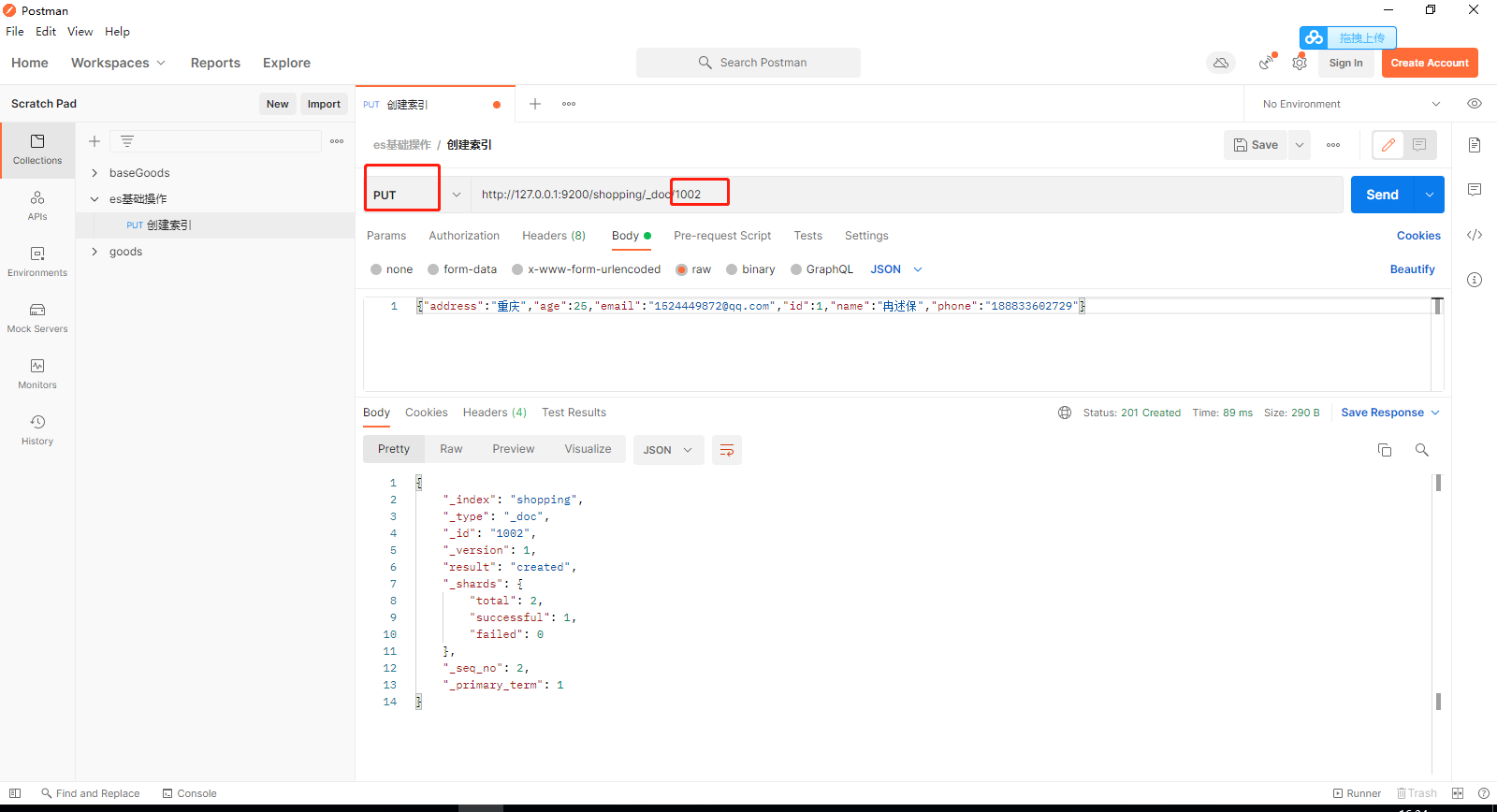Open the No Environment selector
The height and width of the screenshot is (812, 1497).
1351,104
